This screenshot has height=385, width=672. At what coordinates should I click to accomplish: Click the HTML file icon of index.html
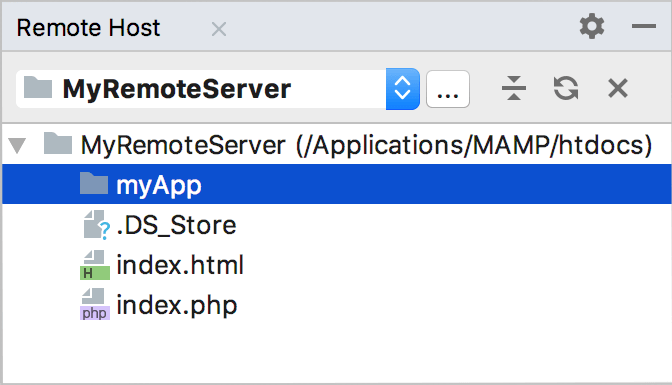(95, 265)
